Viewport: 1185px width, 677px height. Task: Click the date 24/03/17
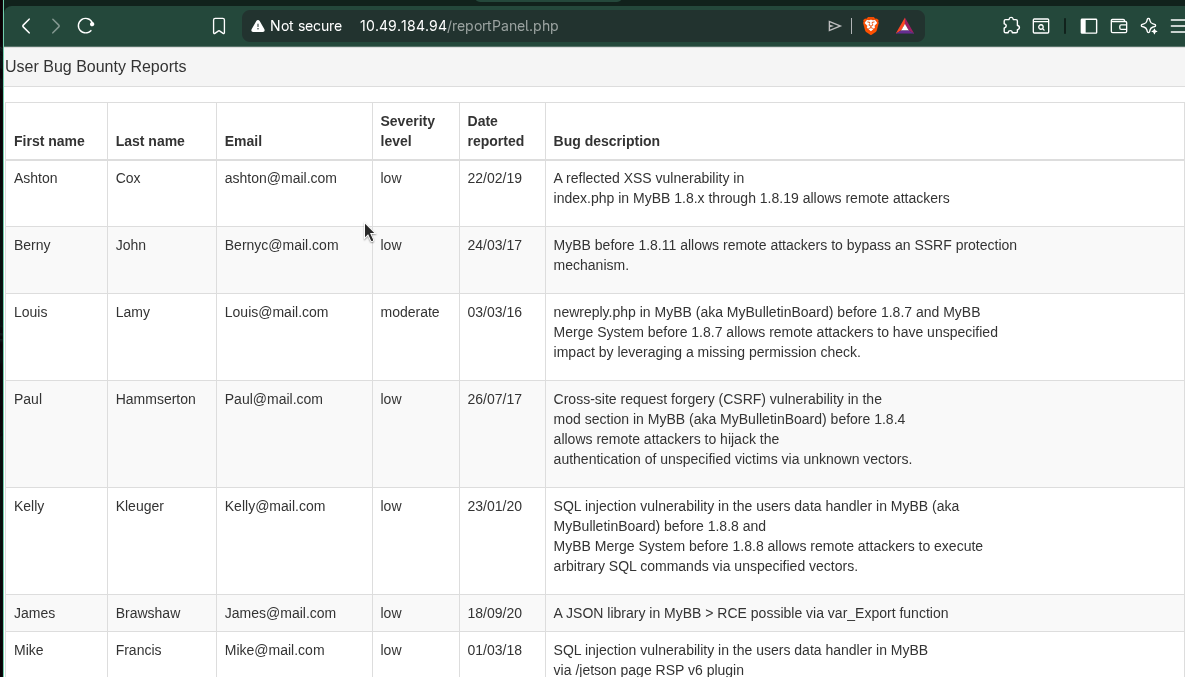click(494, 246)
